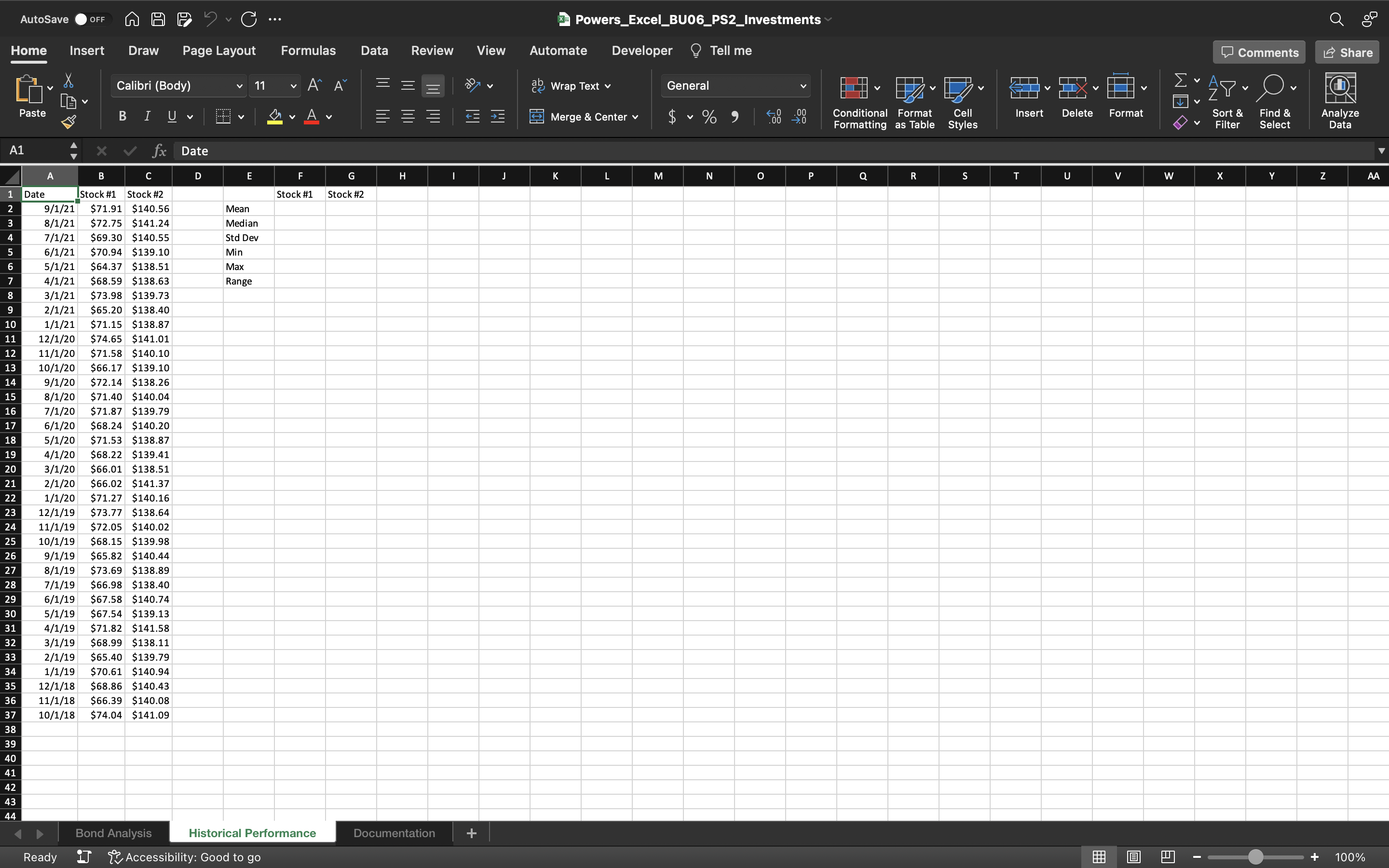Switch to Page Layout view in status bar

1133,857
